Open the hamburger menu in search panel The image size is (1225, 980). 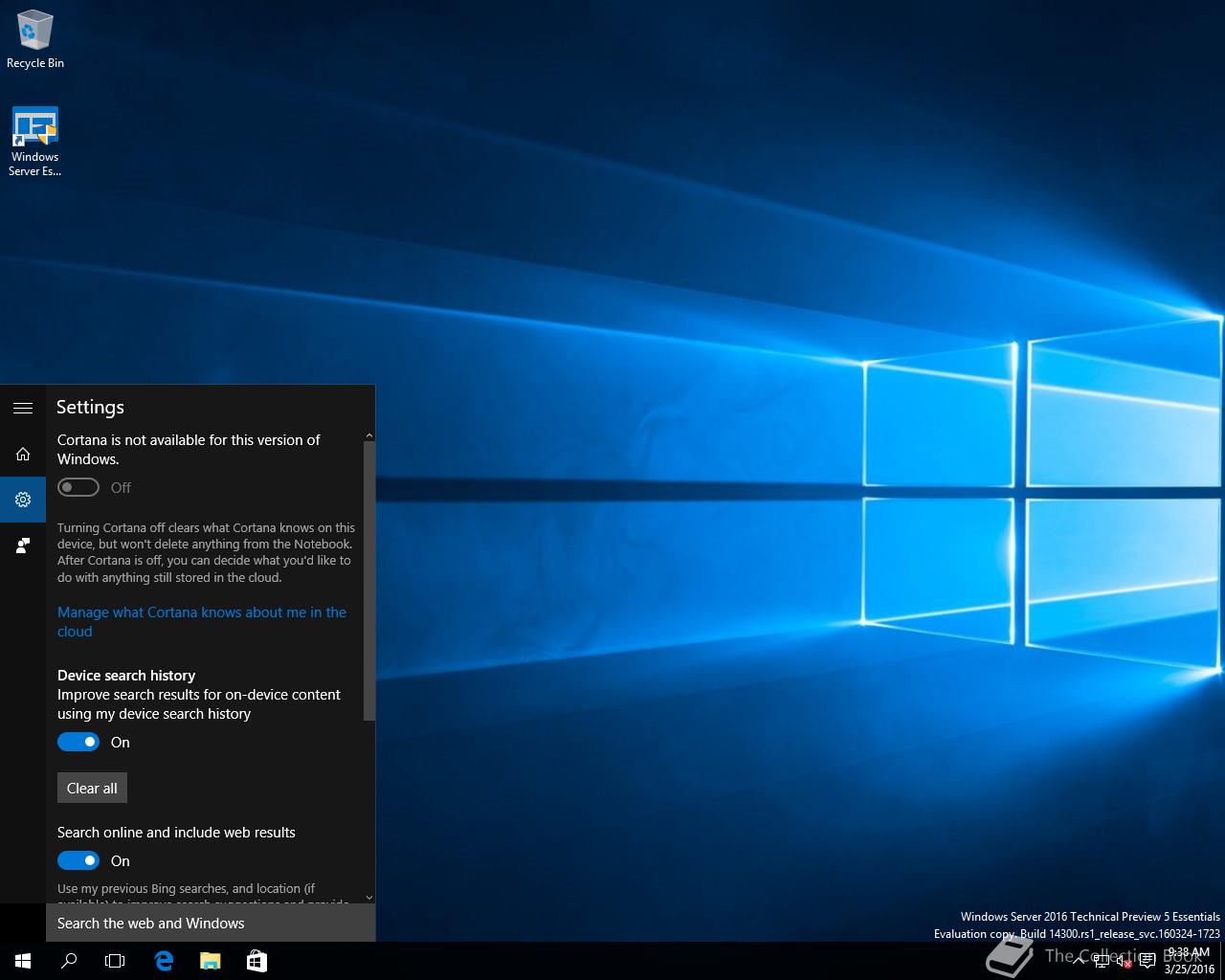23,408
